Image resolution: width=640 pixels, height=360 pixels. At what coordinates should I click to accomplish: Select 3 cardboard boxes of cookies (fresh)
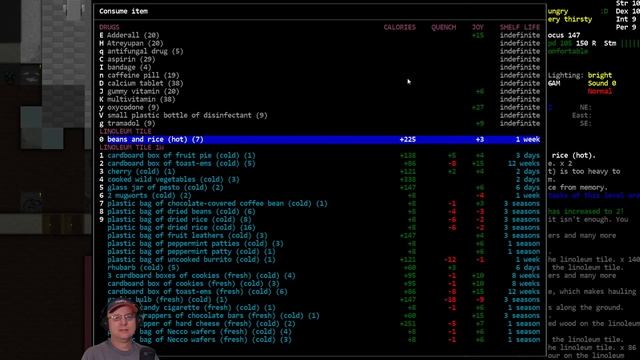pyautogui.click(x=201, y=275)
